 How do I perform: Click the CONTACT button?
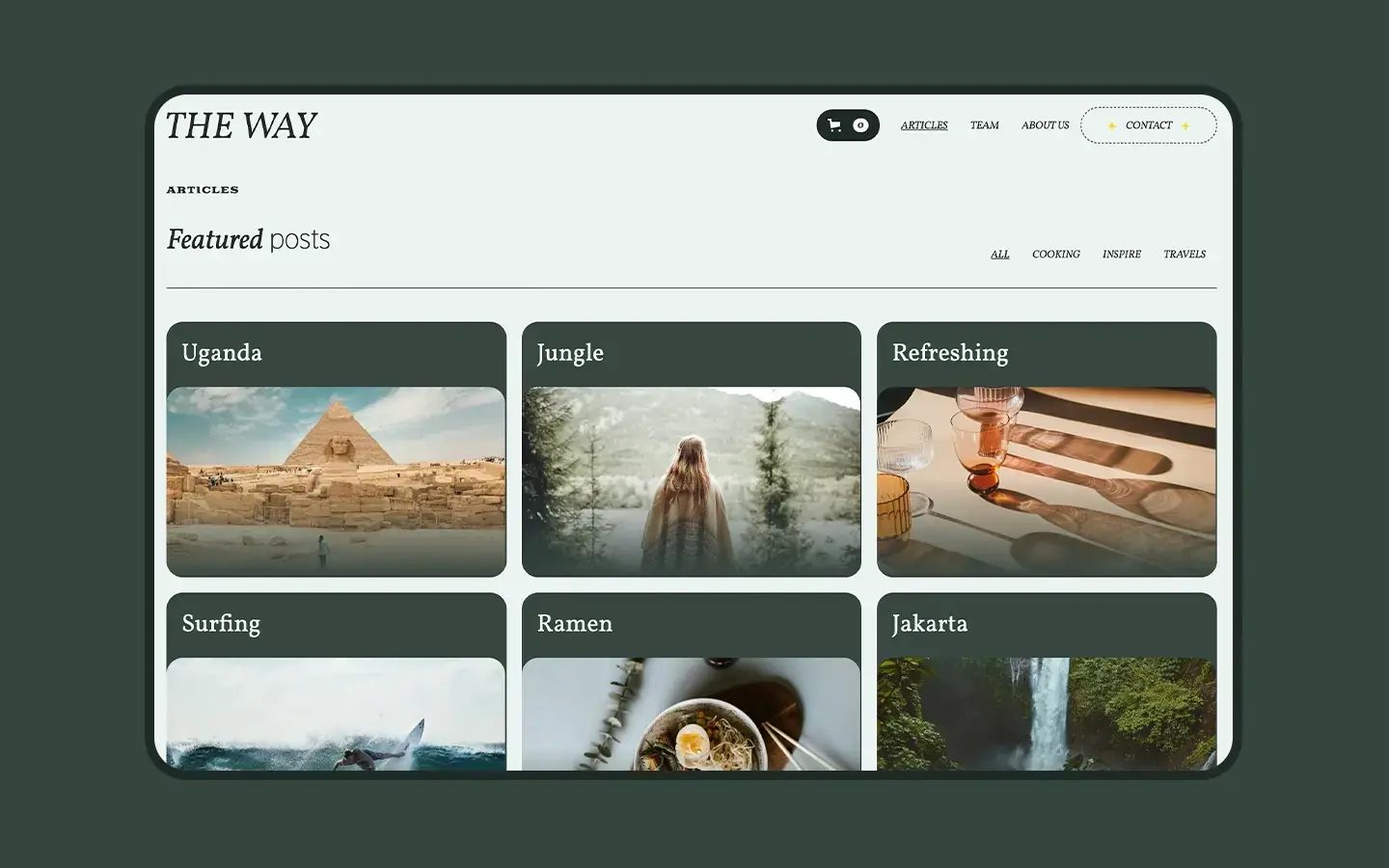coord(1149,125)
